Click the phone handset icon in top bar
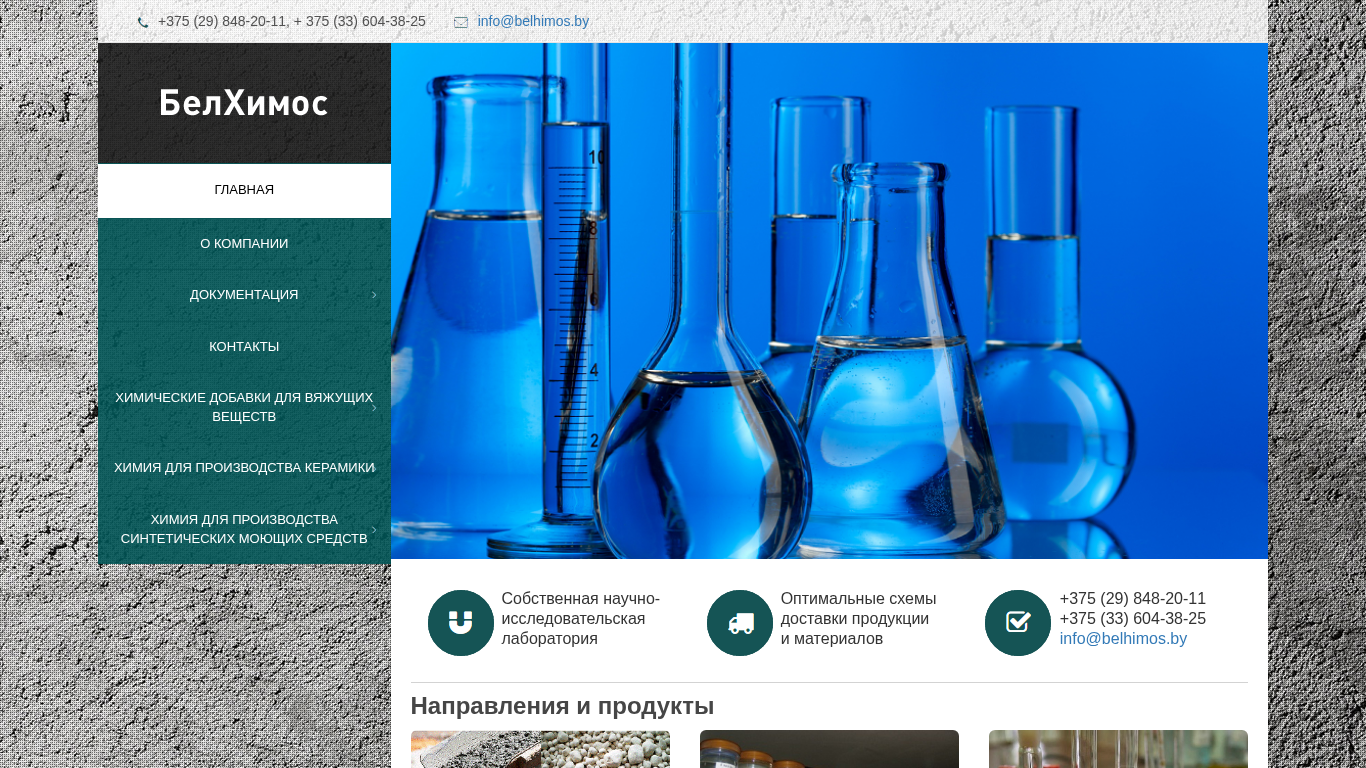Screen dimensions: 1366x768 pos(143,22)
